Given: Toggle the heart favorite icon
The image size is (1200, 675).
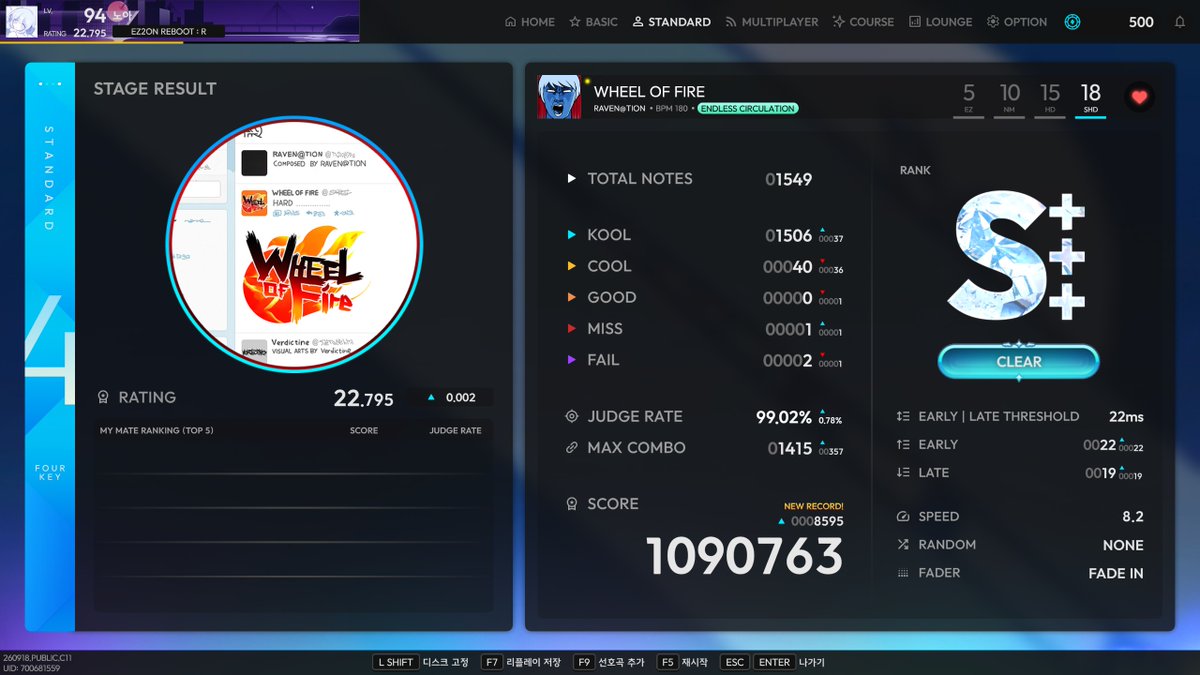Looking at the screenshot, I should [x=1139, y=97].
